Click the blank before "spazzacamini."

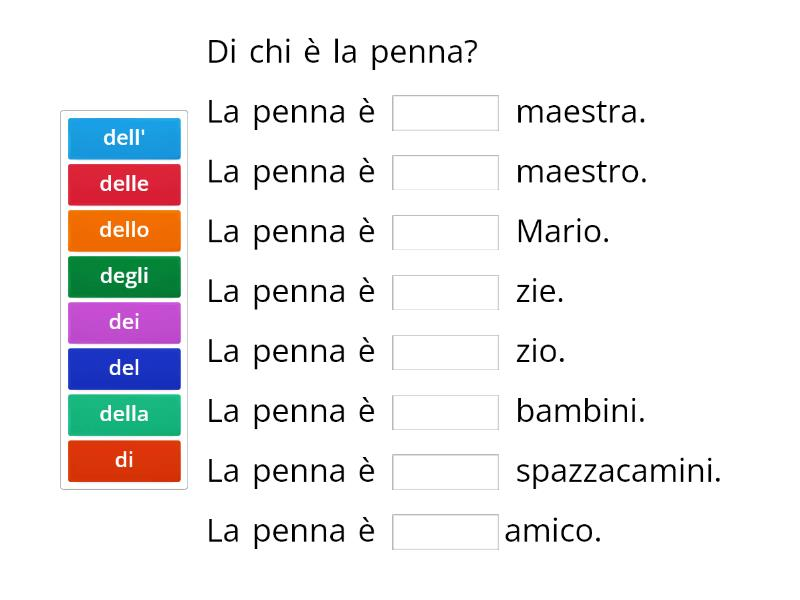[x=445, y=472]
